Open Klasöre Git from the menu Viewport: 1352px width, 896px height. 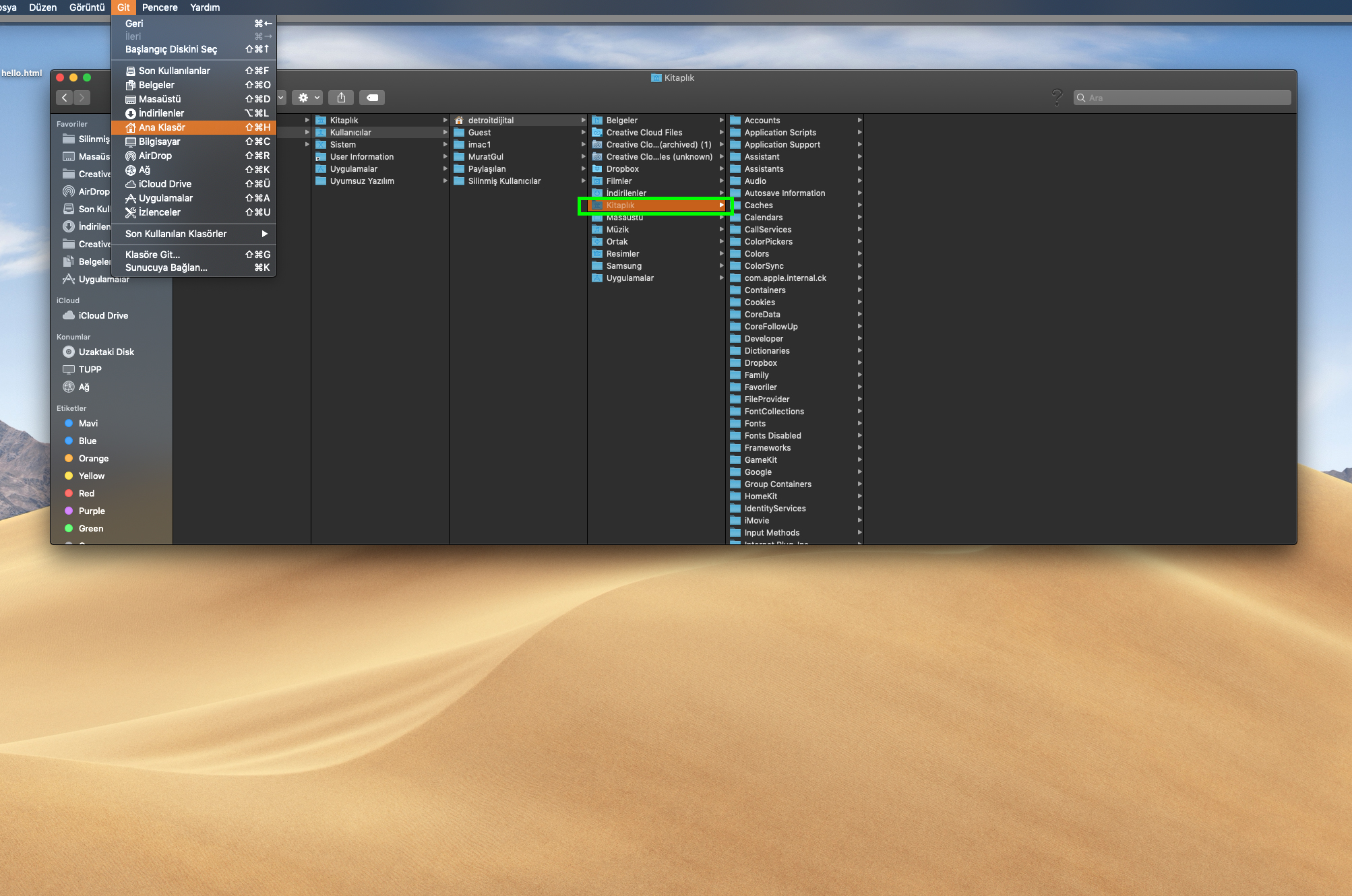tap(152, 255)
